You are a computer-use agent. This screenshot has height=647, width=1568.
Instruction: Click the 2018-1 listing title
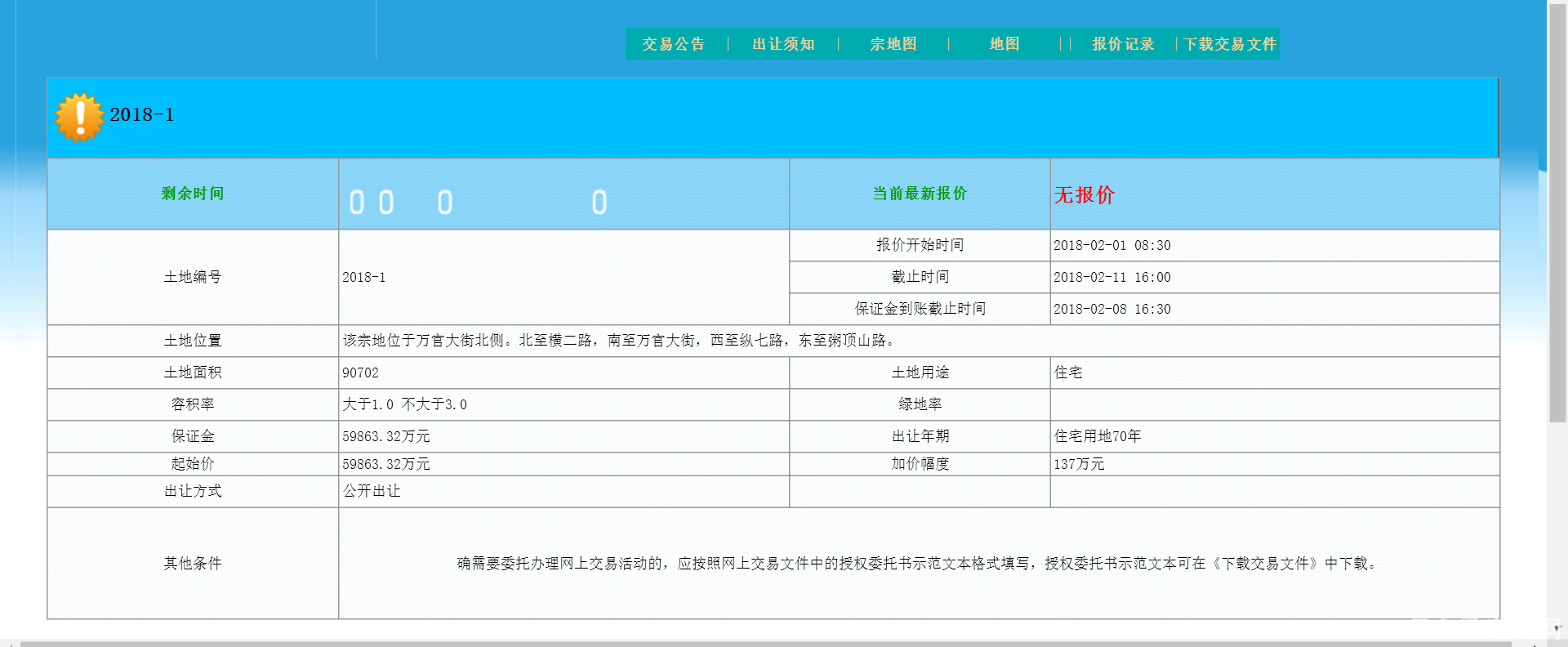[x=141, y=114]
